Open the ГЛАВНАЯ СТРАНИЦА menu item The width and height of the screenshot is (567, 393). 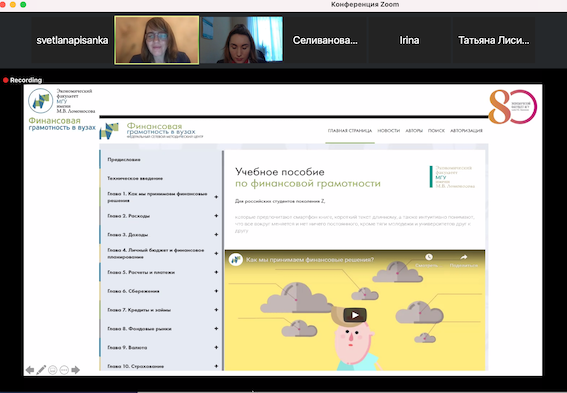pyautogui.click(x=350, y=131)
